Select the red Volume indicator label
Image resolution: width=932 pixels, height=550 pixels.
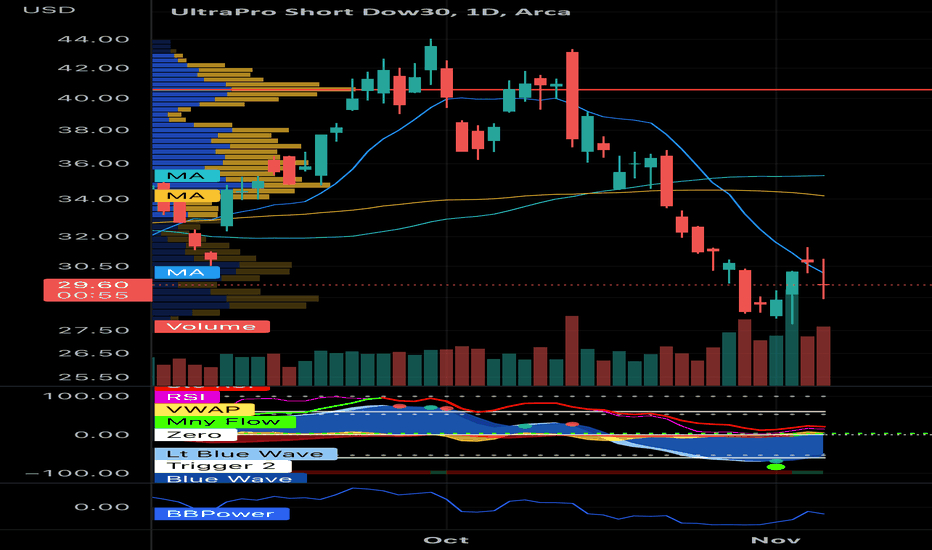tap(212, 326)
